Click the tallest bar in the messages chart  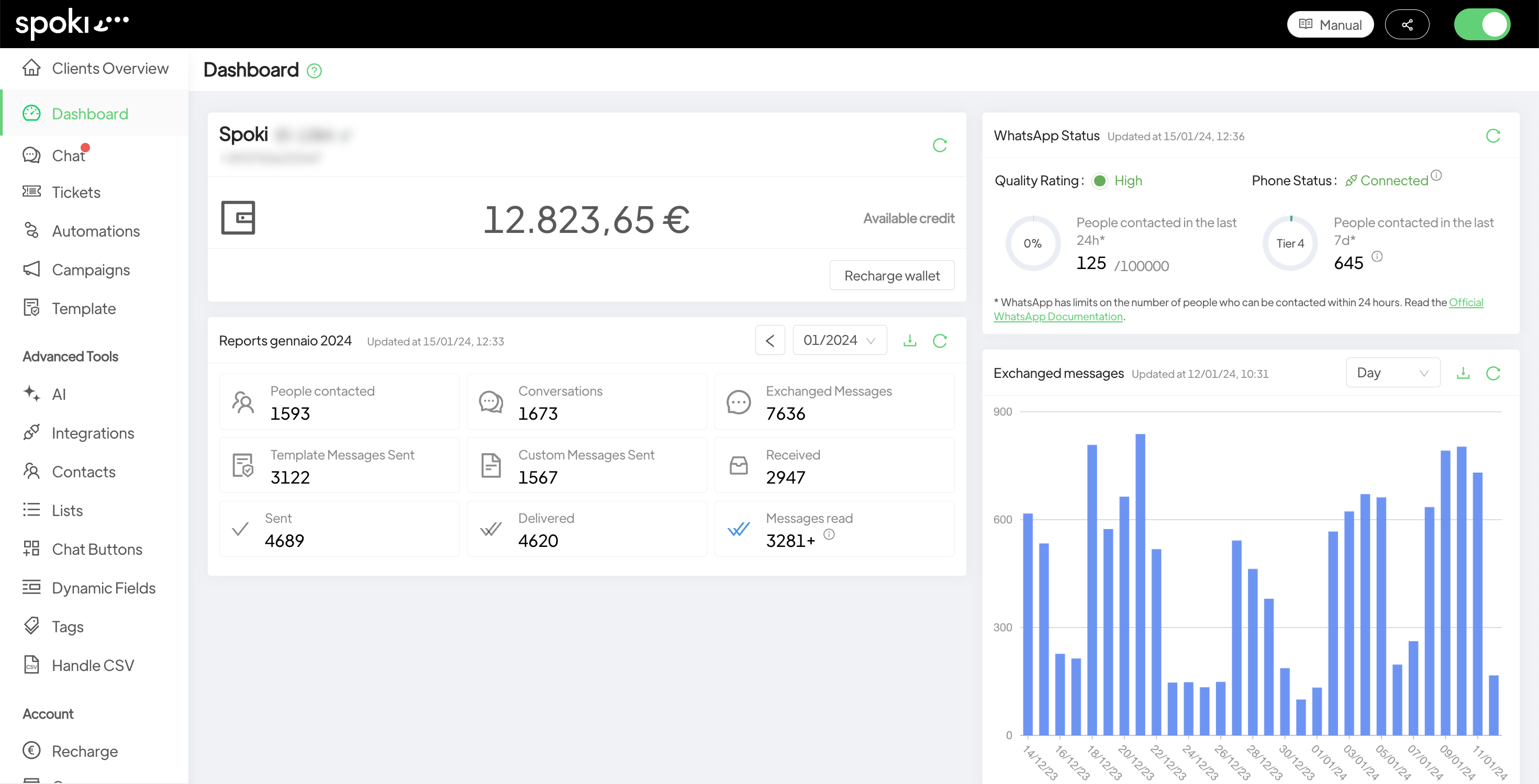1140,584
